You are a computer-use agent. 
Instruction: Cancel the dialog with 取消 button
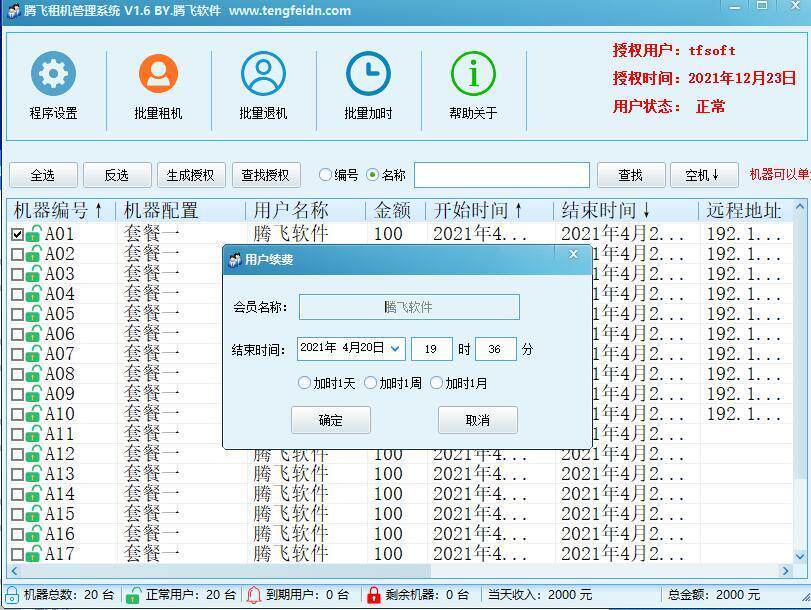[x=478, y=420]
